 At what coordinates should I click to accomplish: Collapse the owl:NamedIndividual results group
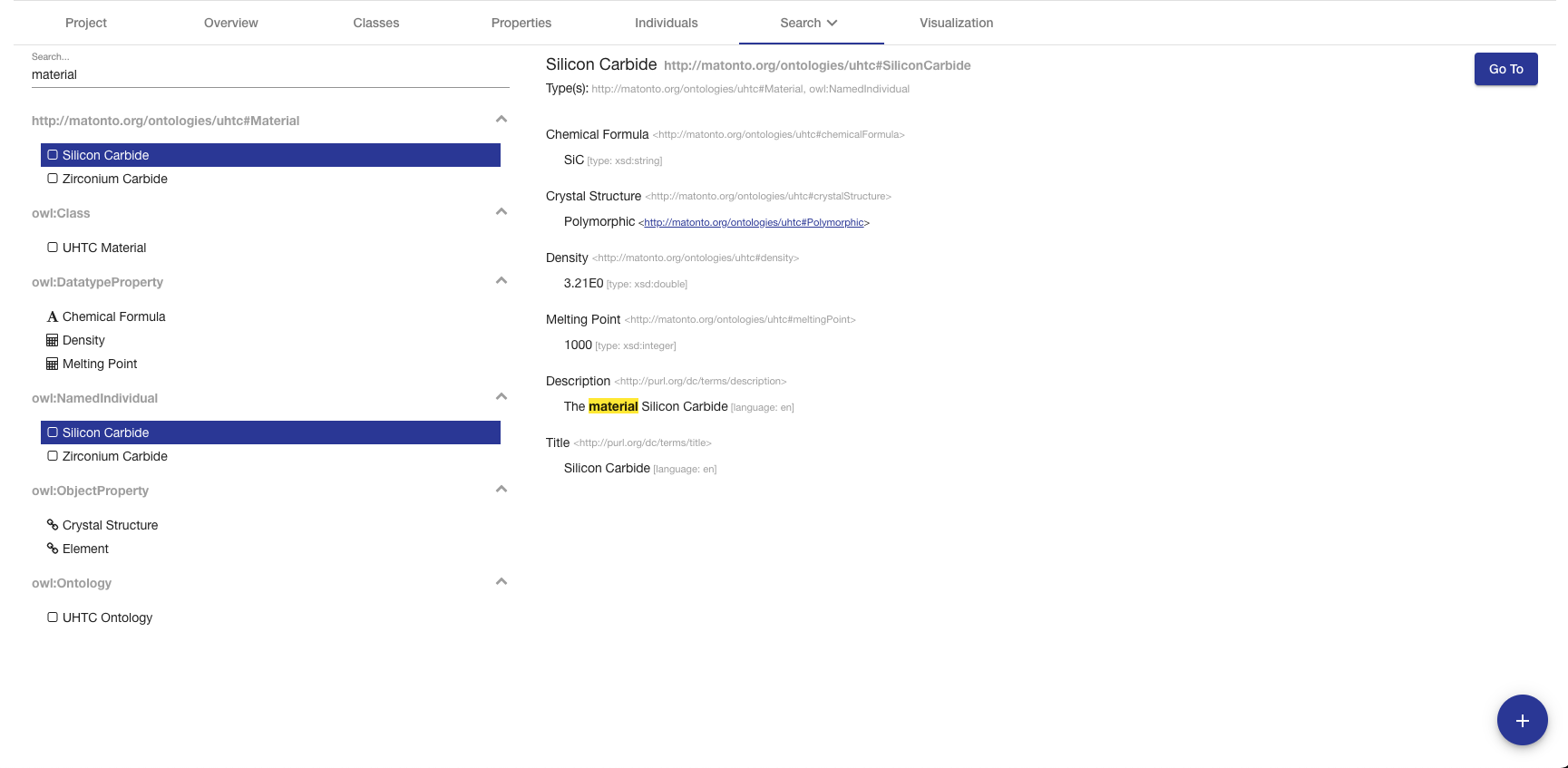click(x=502, y=397)
